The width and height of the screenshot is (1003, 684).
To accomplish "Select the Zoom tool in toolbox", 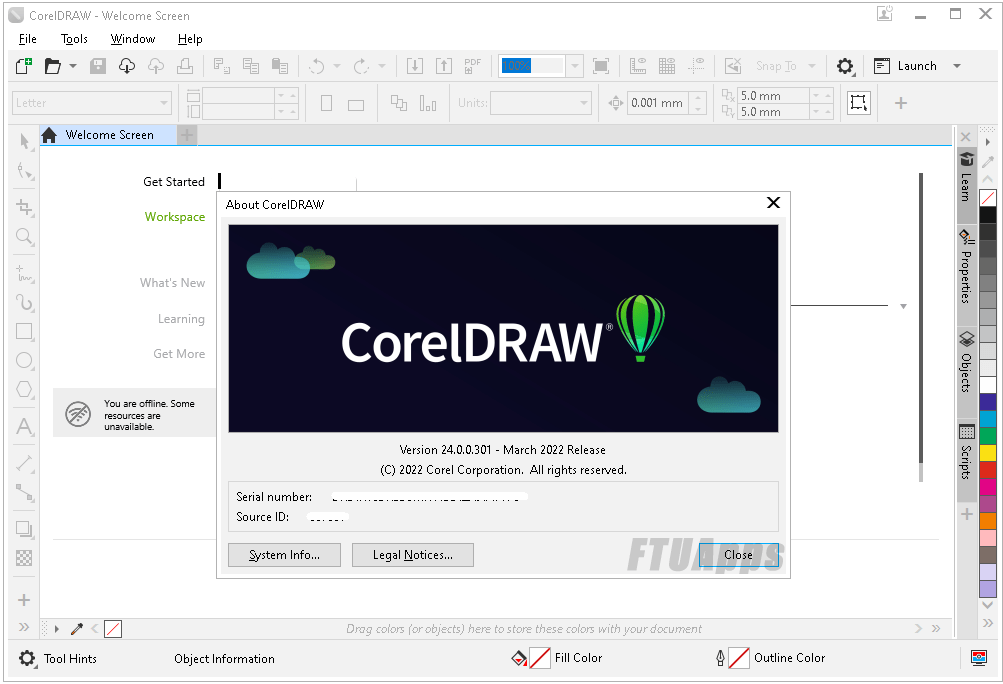I will coord(25,237).
